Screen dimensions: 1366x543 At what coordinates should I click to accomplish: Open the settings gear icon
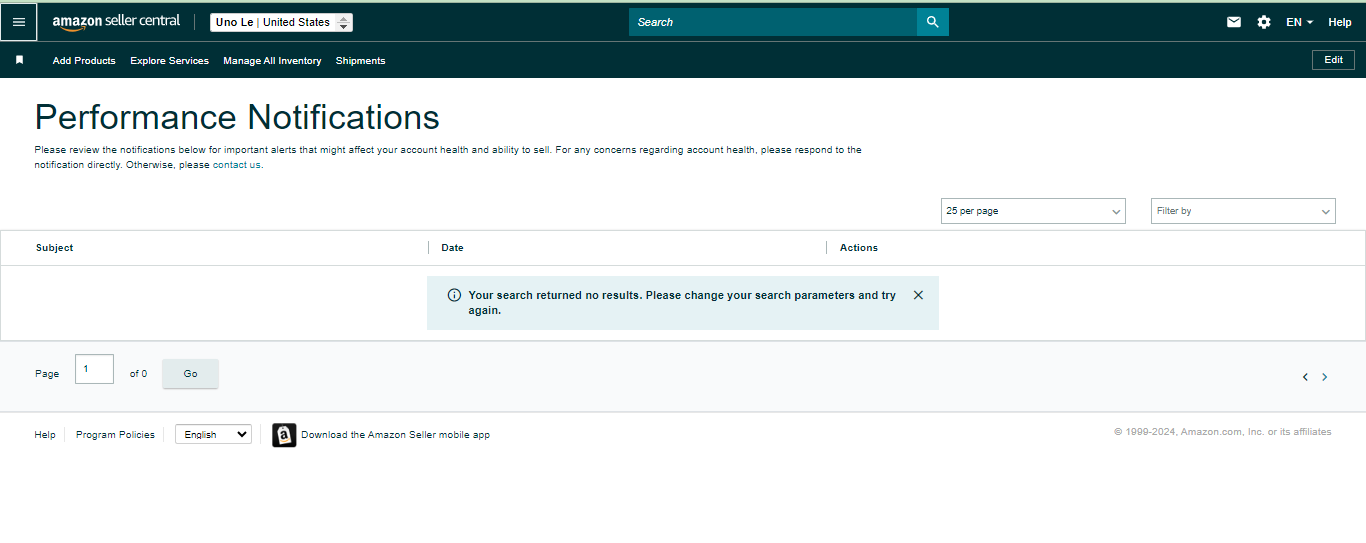coord(1264,22)
